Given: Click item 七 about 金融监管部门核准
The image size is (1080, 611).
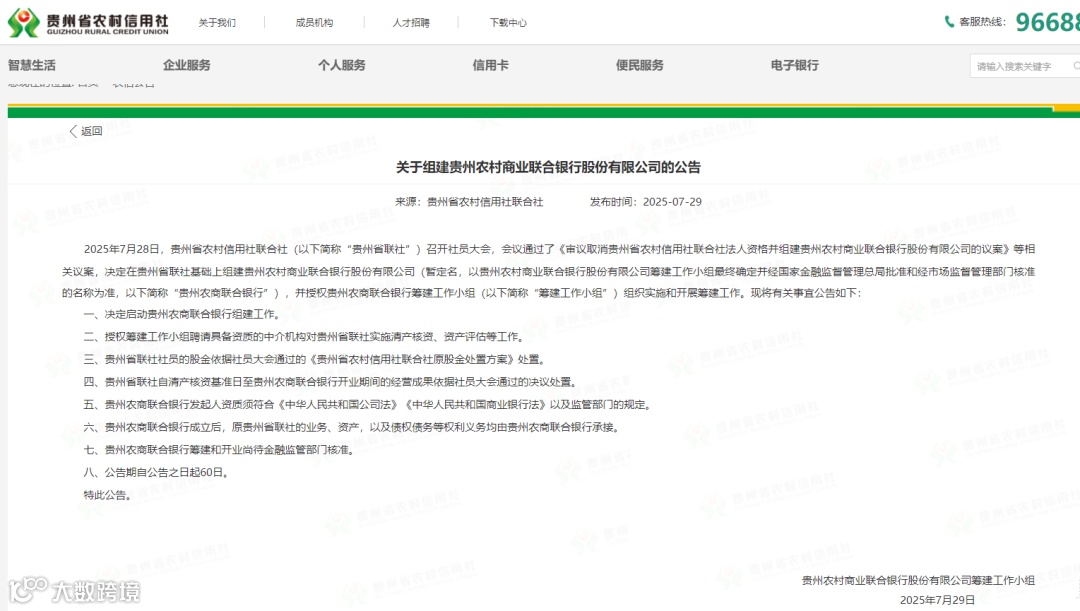Looking at the screenshot, I should point(220,451).
